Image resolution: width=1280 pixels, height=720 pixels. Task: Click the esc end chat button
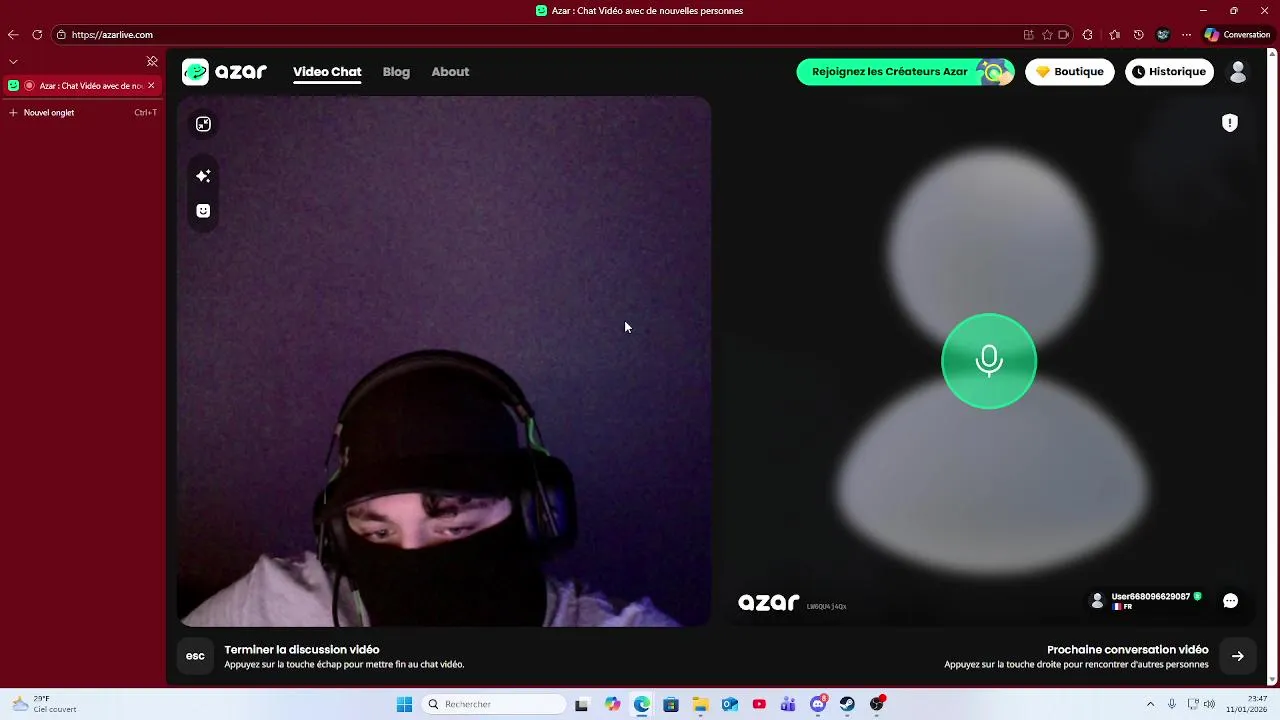click(x=195, y=656)
